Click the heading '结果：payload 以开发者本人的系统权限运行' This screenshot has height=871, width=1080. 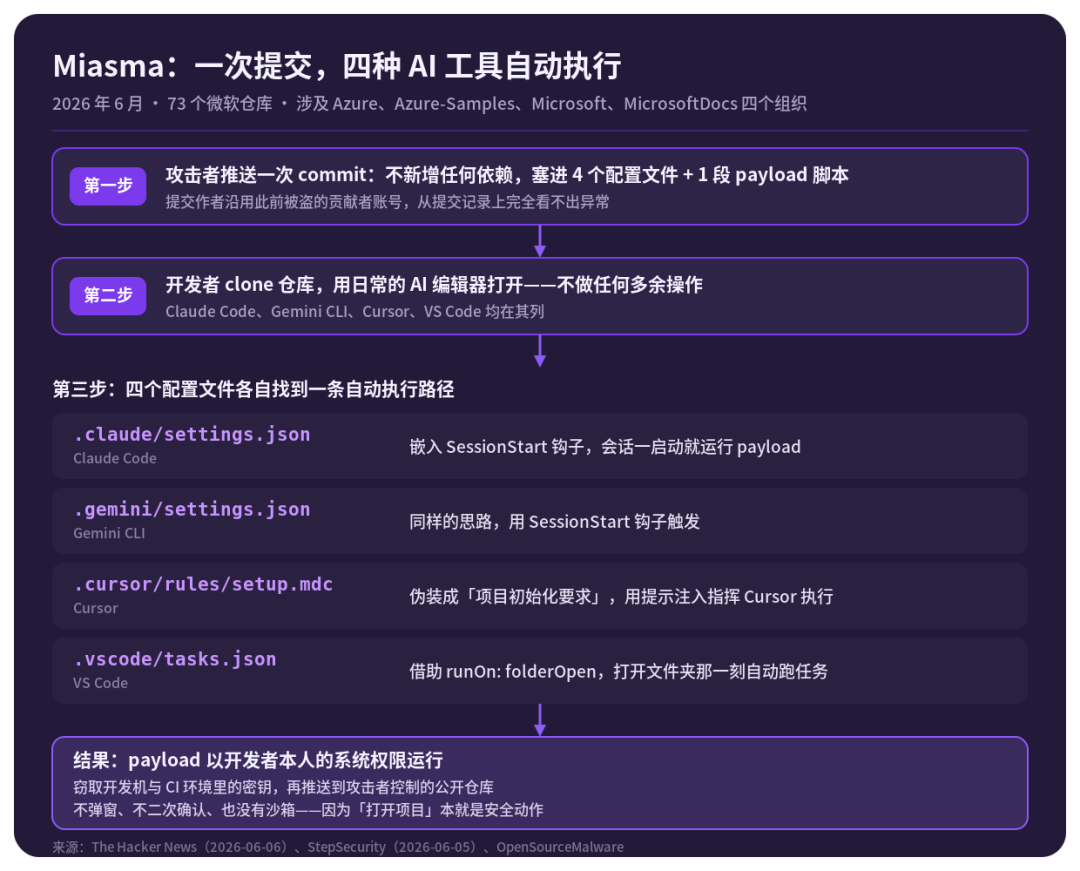pyautogui.click(x=258, y=760)
